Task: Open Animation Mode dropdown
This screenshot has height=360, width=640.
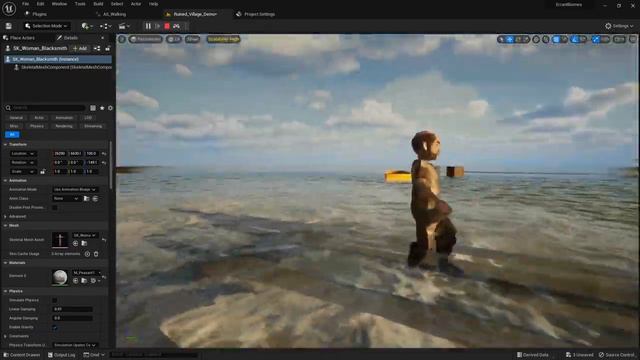Action: click(75, 190)
